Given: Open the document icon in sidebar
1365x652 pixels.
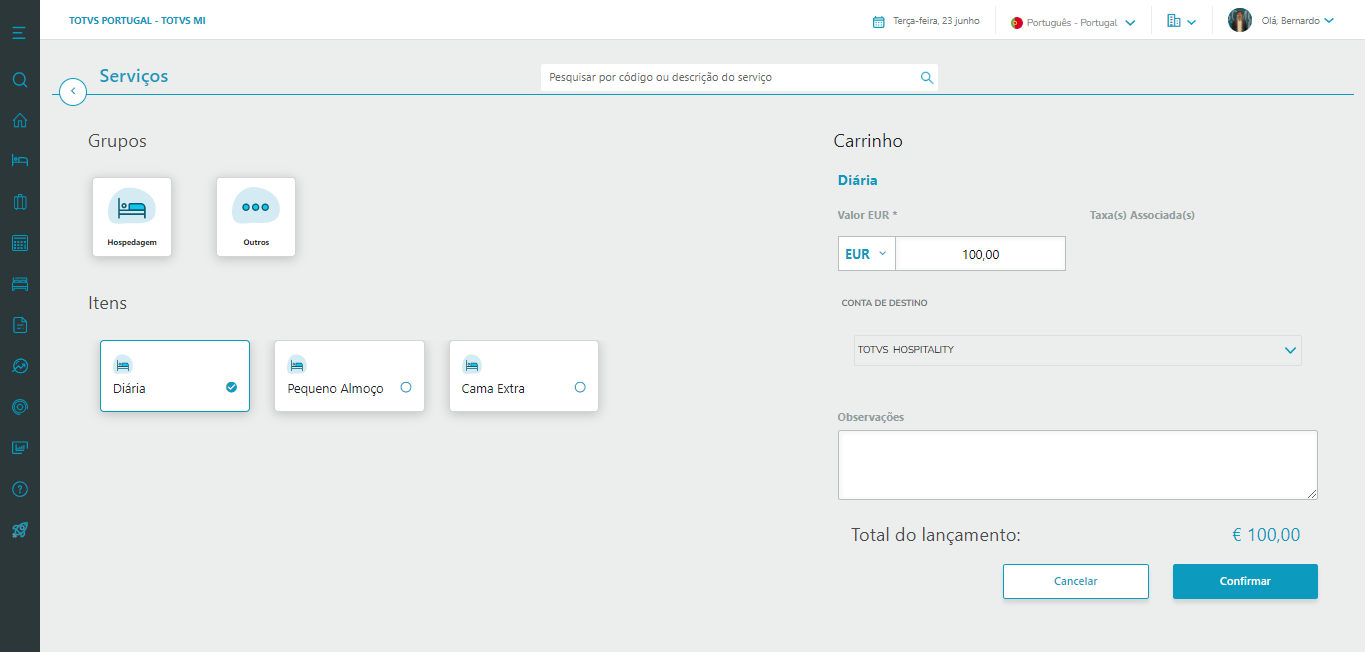Looking at the screenshot, I should click(19, 325).
